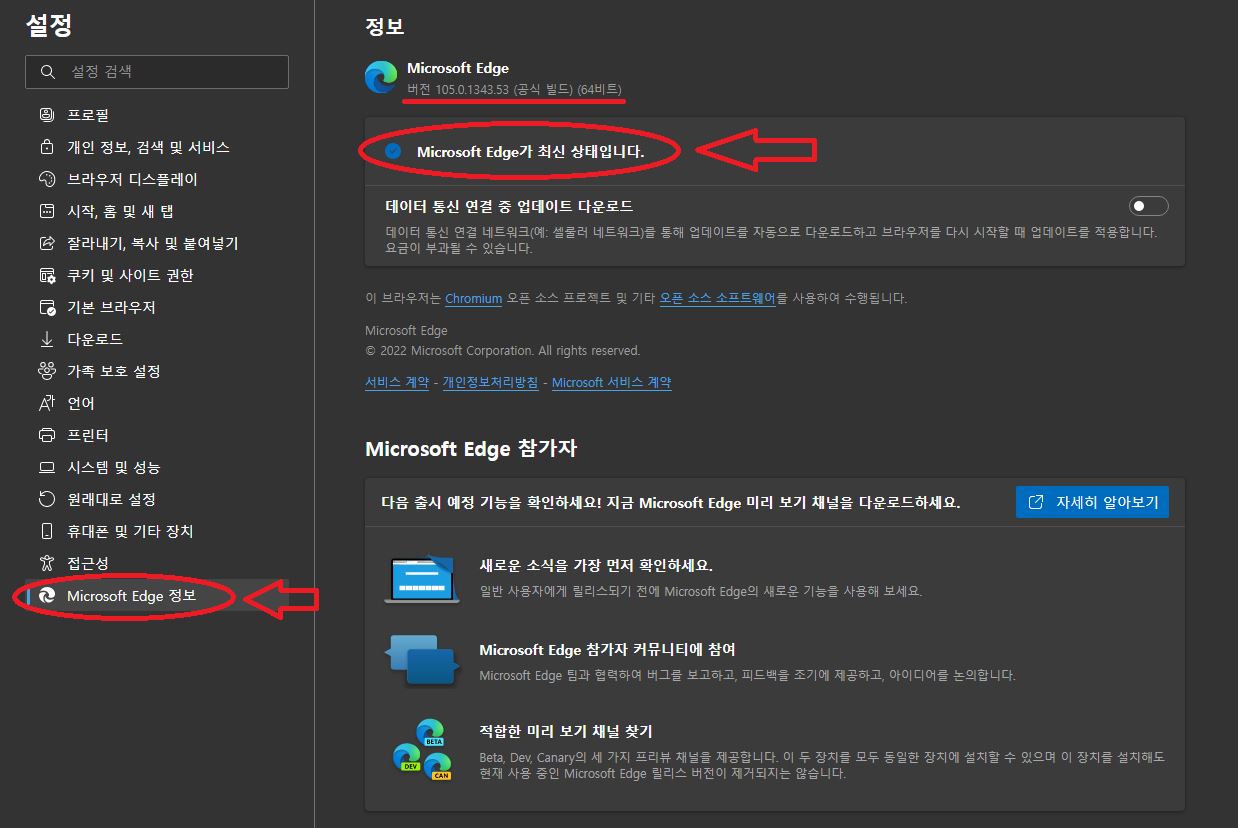Click the Microsoft Edge logo beside version info

point(381,77)
